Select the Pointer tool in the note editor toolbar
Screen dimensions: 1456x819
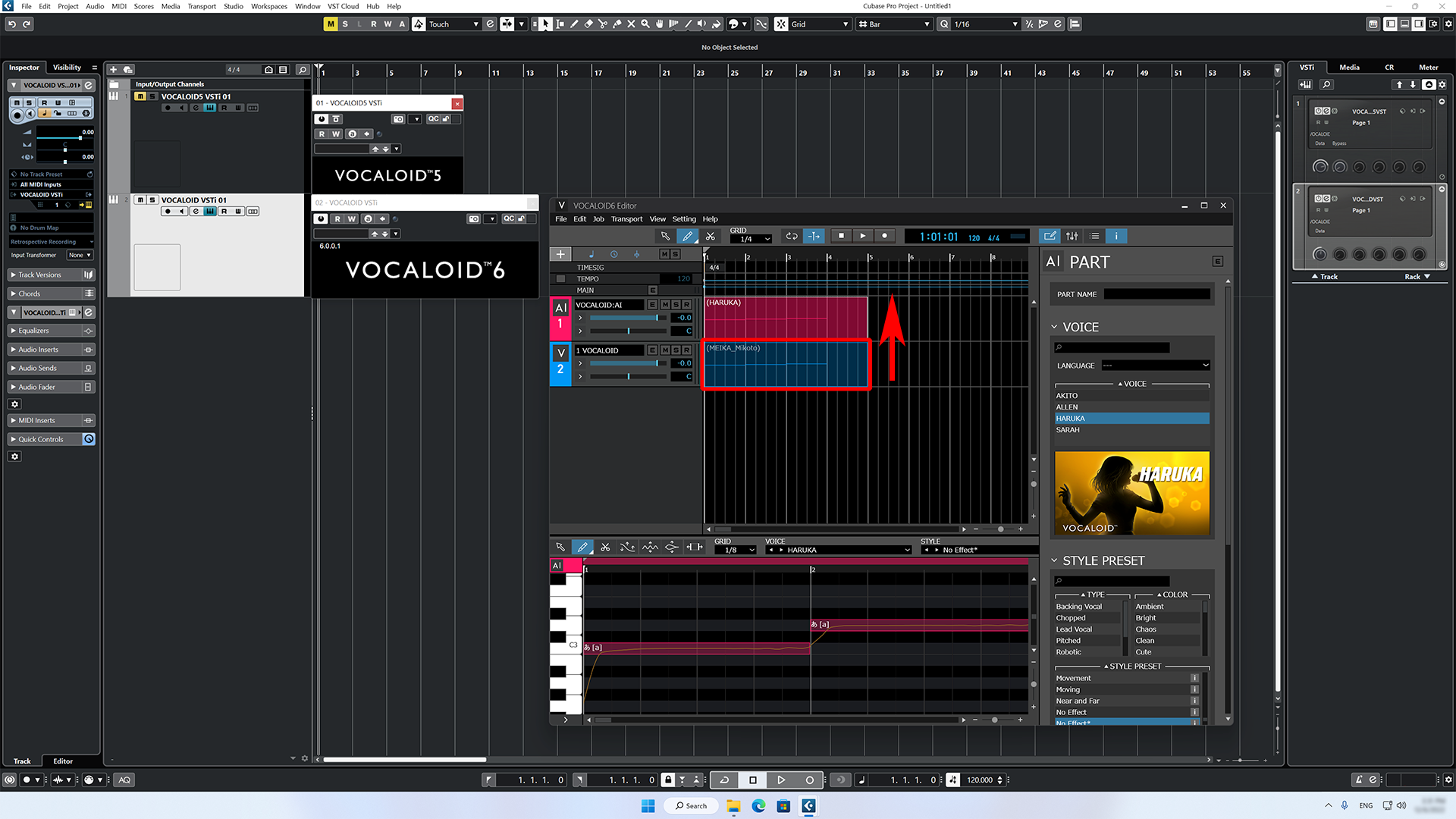[560, 547]
